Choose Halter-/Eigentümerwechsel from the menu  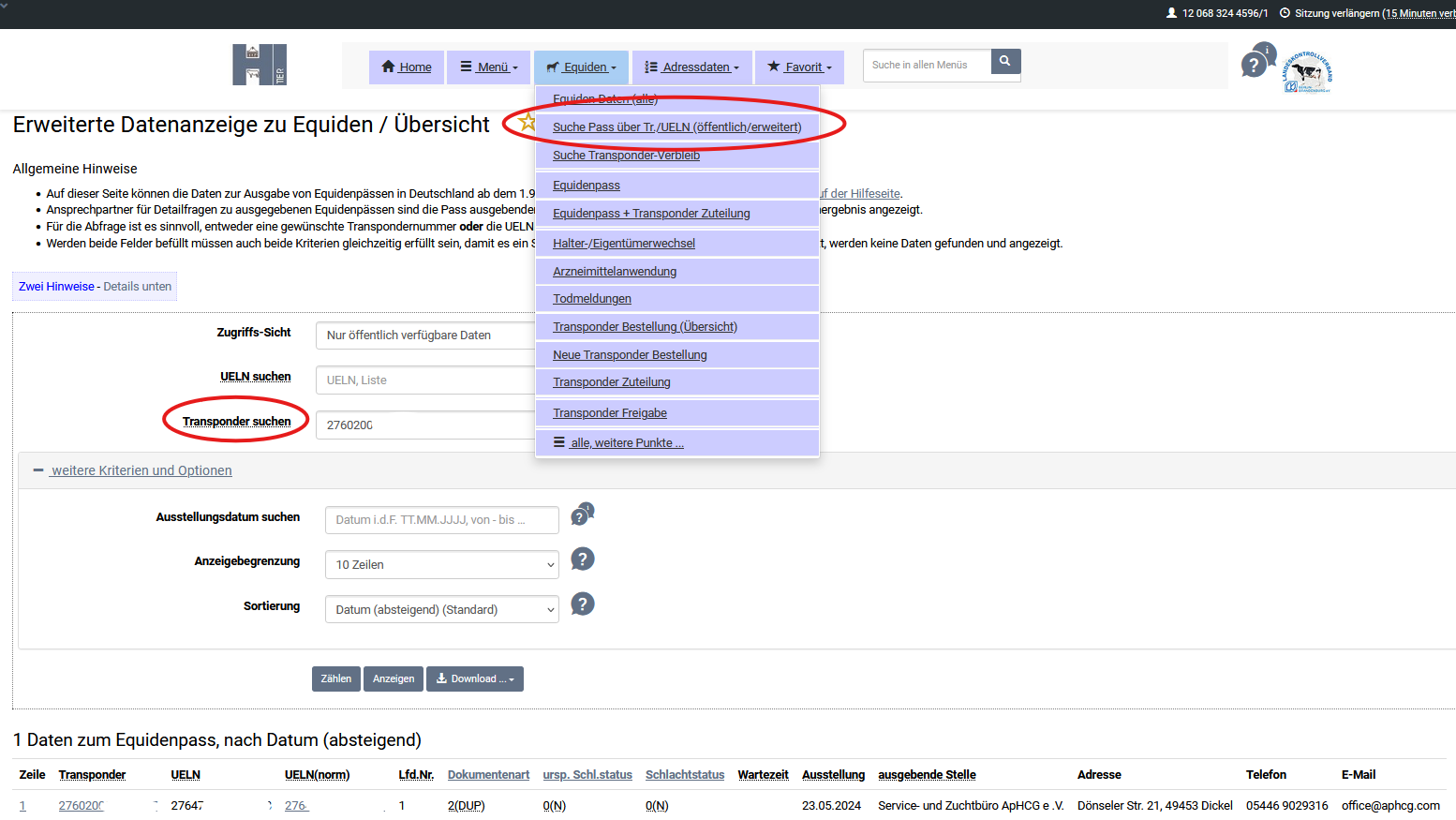click(624, 244)
